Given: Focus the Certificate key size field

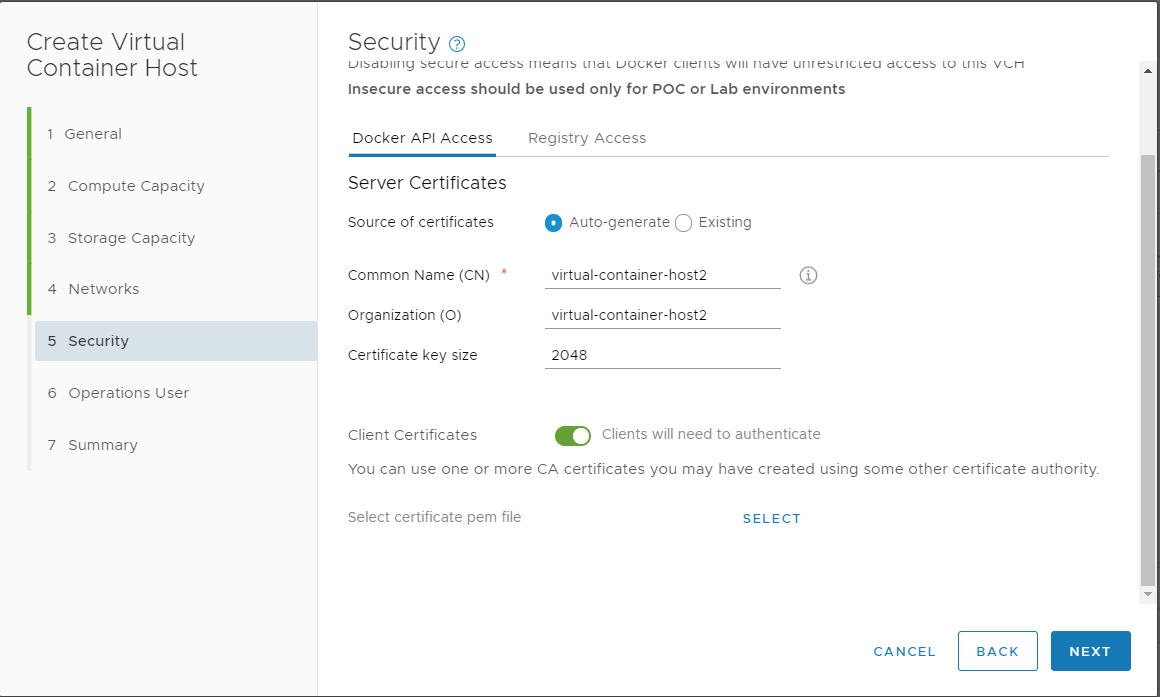Looking at the screenshot, I should point(663,355).
